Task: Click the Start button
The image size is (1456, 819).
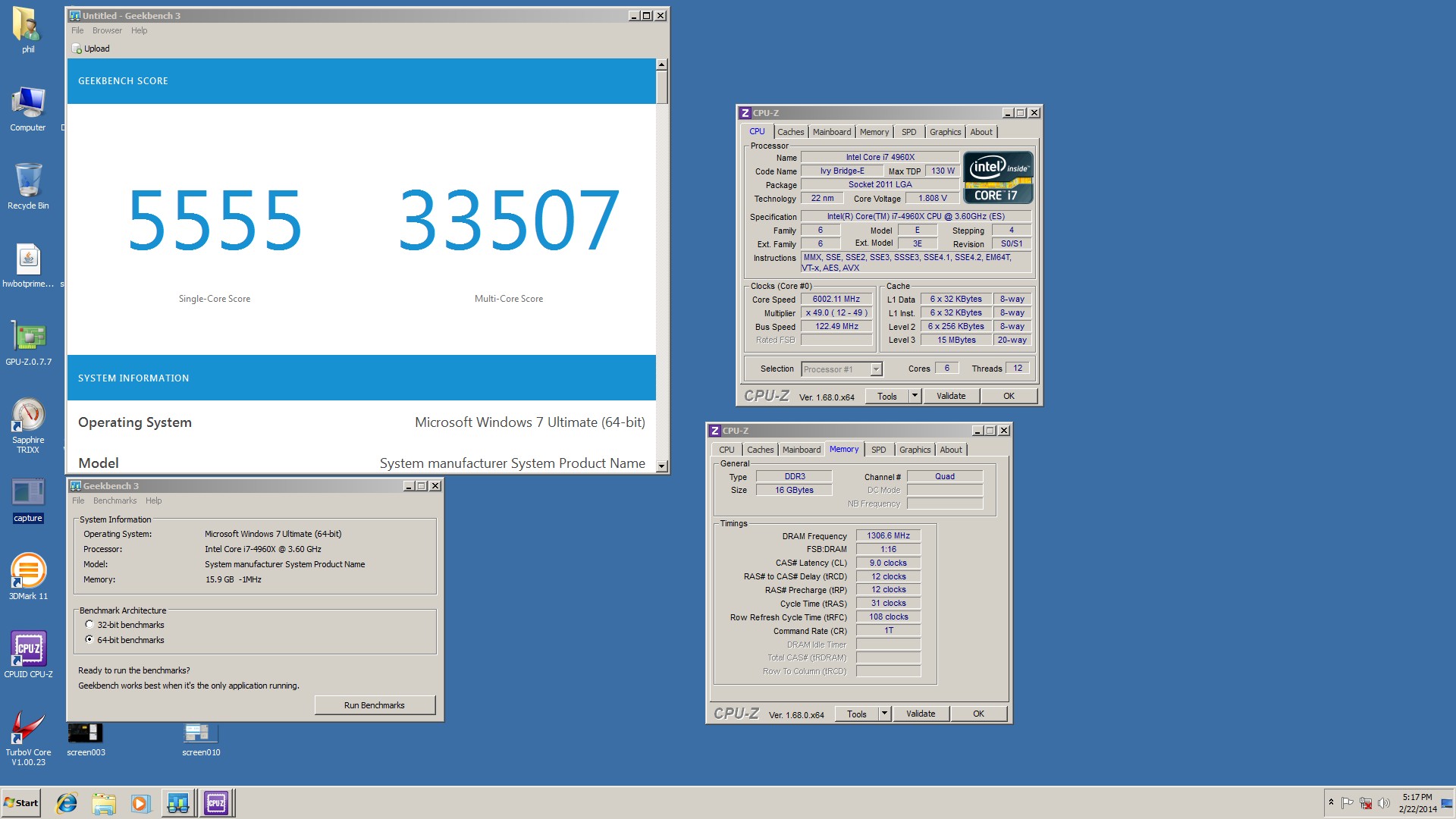Action: point(21,803)
